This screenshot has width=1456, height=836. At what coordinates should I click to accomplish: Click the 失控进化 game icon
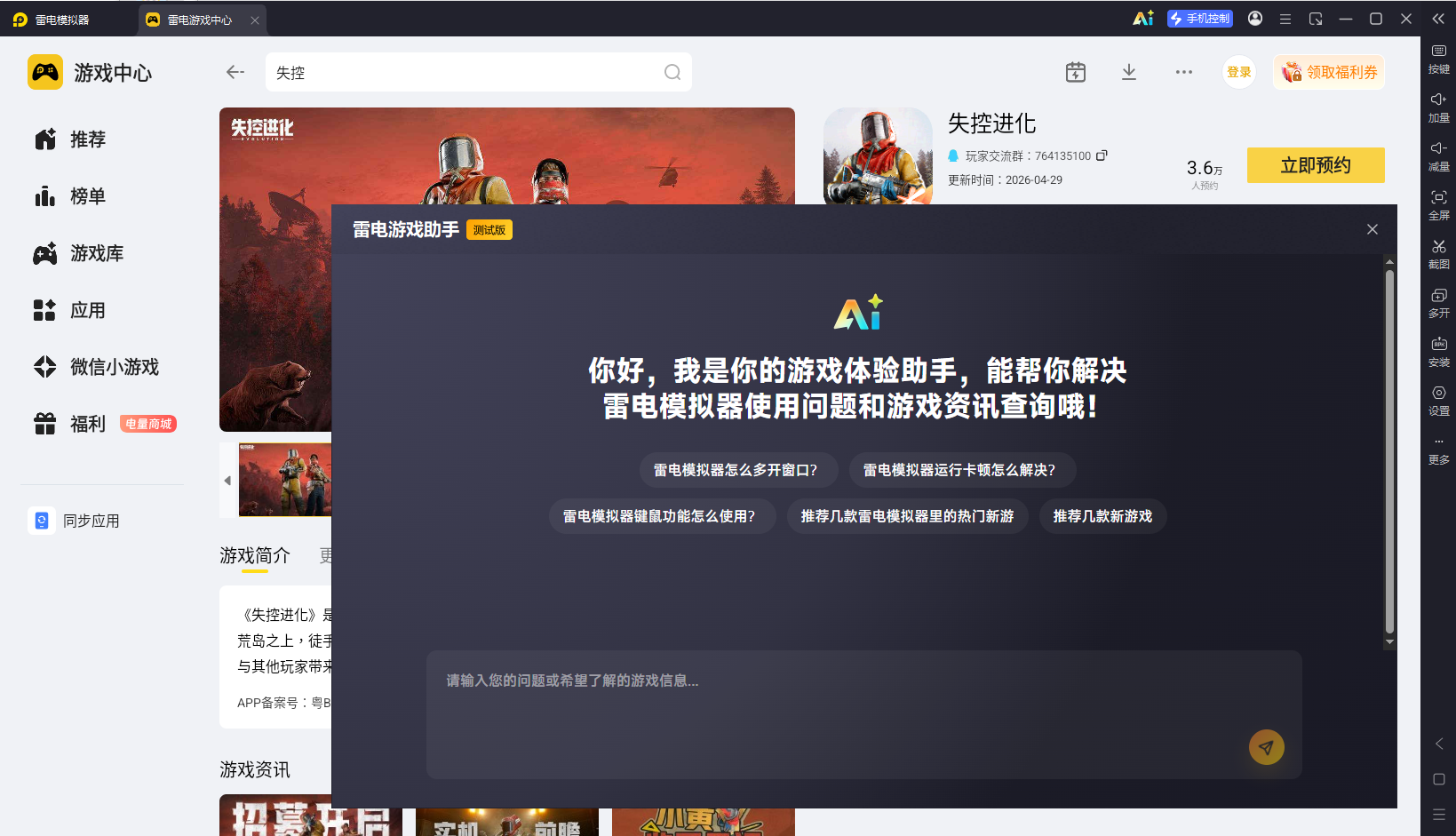tap(878, 156)
